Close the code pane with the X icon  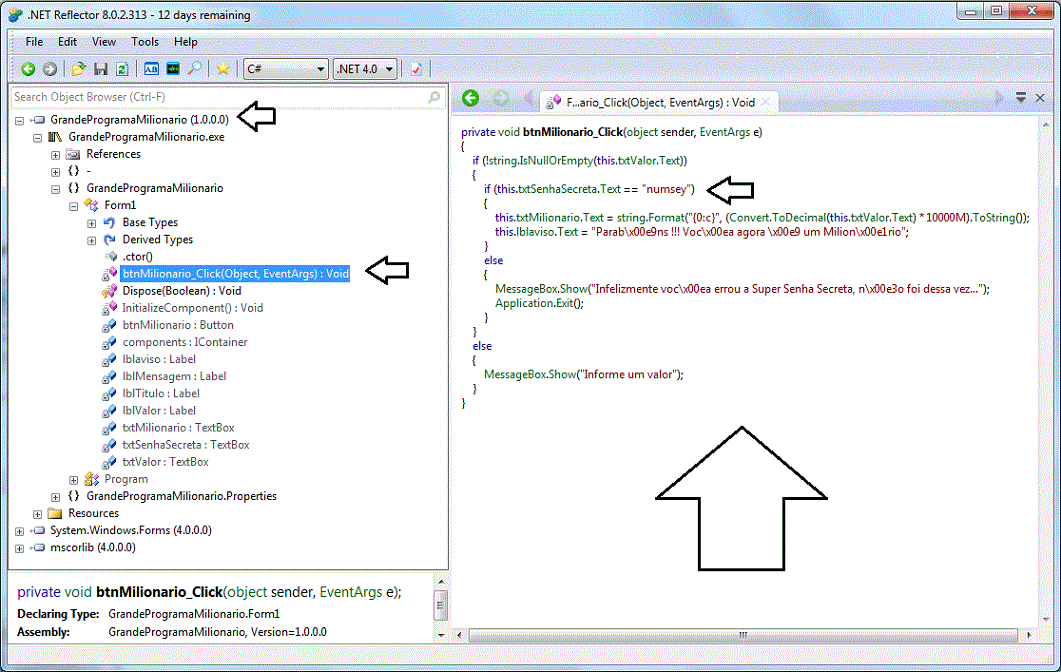[1040, 98]
